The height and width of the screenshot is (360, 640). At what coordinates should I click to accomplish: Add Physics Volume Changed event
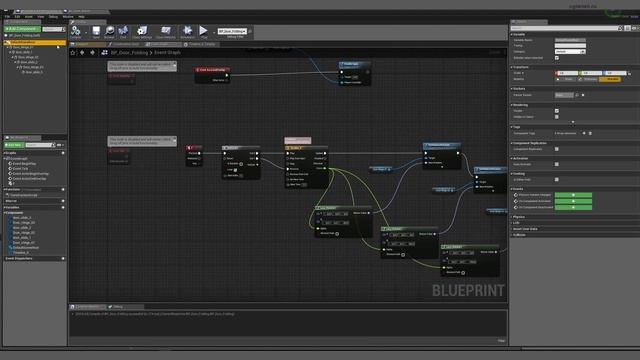click(573, 195)
